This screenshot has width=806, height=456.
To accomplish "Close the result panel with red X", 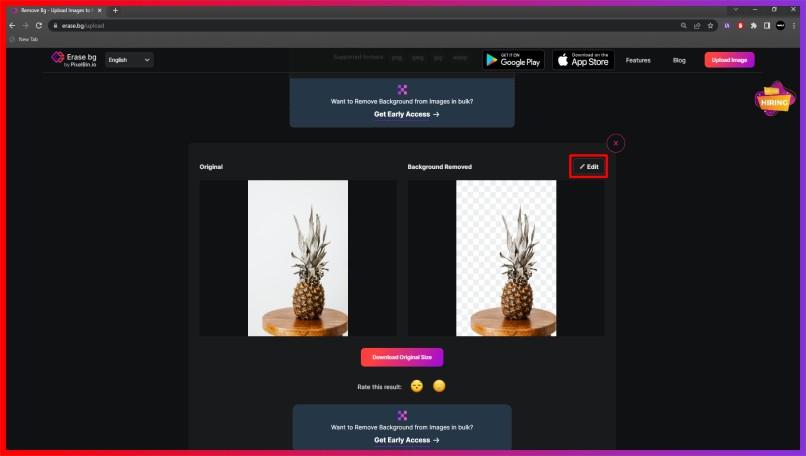I will (x=616, y=143).
